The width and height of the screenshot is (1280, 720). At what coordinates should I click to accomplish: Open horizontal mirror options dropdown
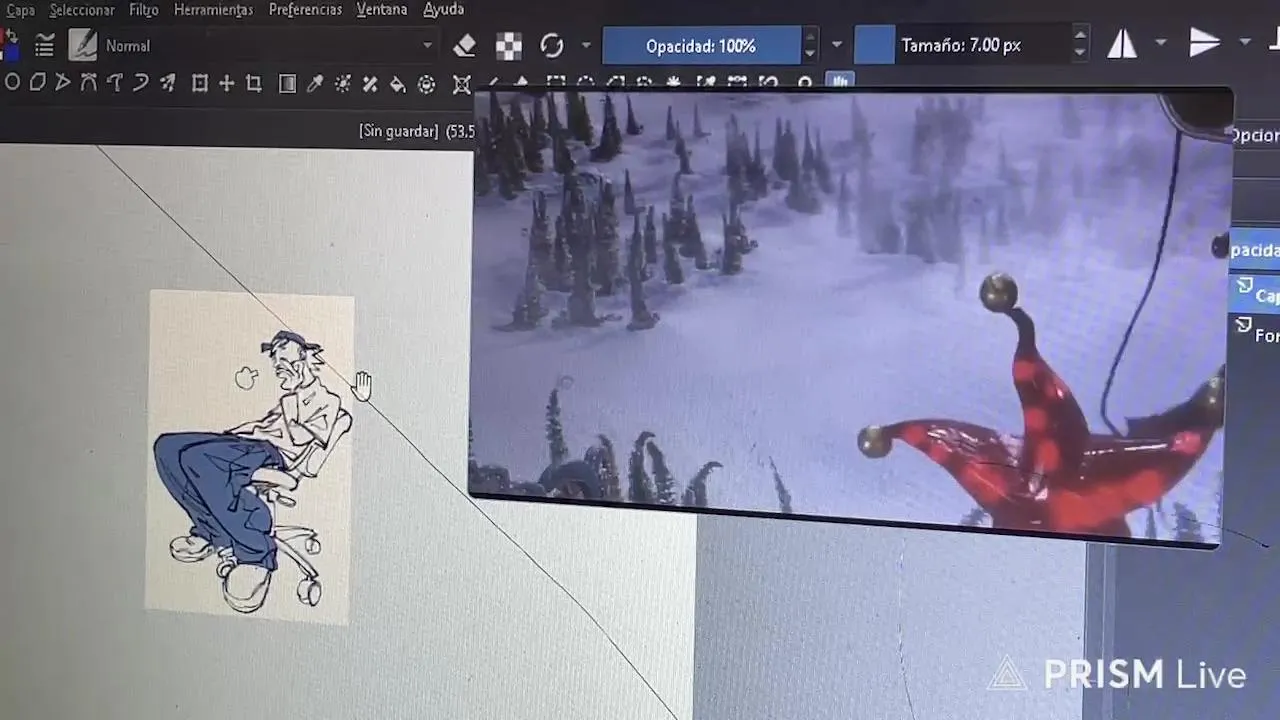(1161, 42)
